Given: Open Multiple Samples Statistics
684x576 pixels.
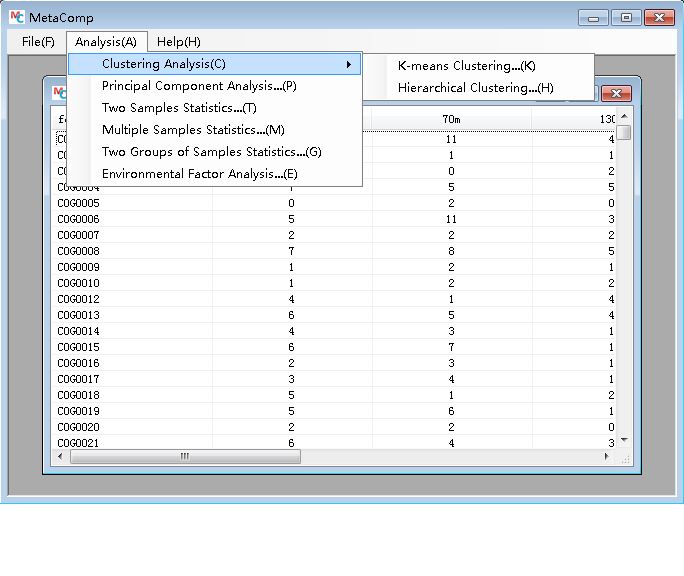Looking at the screenshot, I should click(x=193, y=130).
